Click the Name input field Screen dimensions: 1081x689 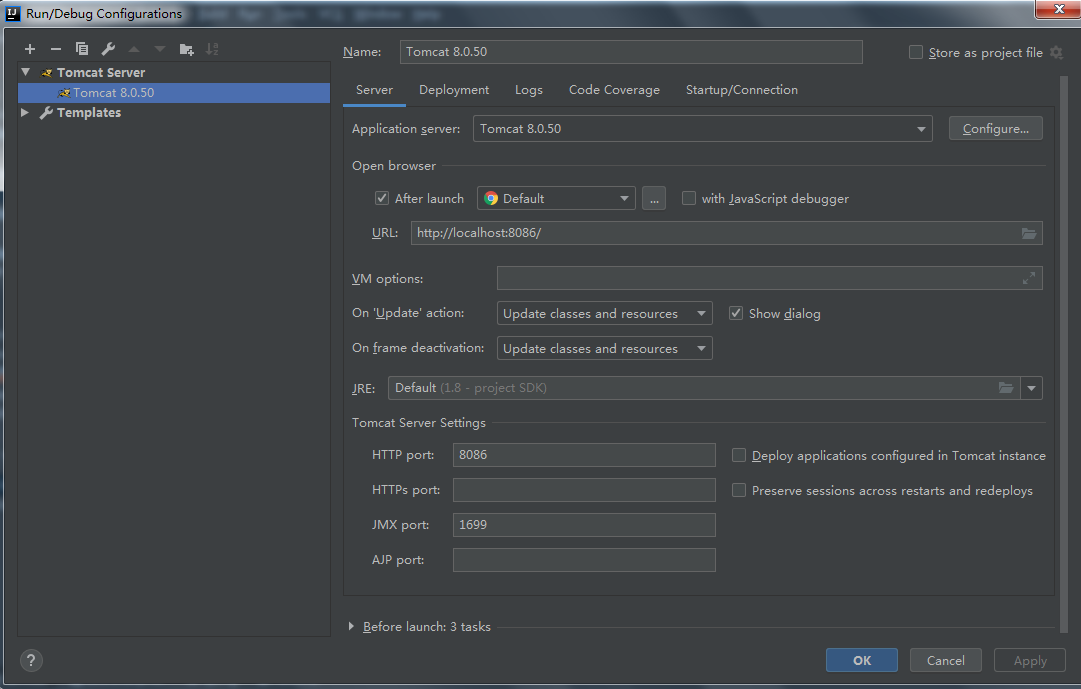pos(631,52)
